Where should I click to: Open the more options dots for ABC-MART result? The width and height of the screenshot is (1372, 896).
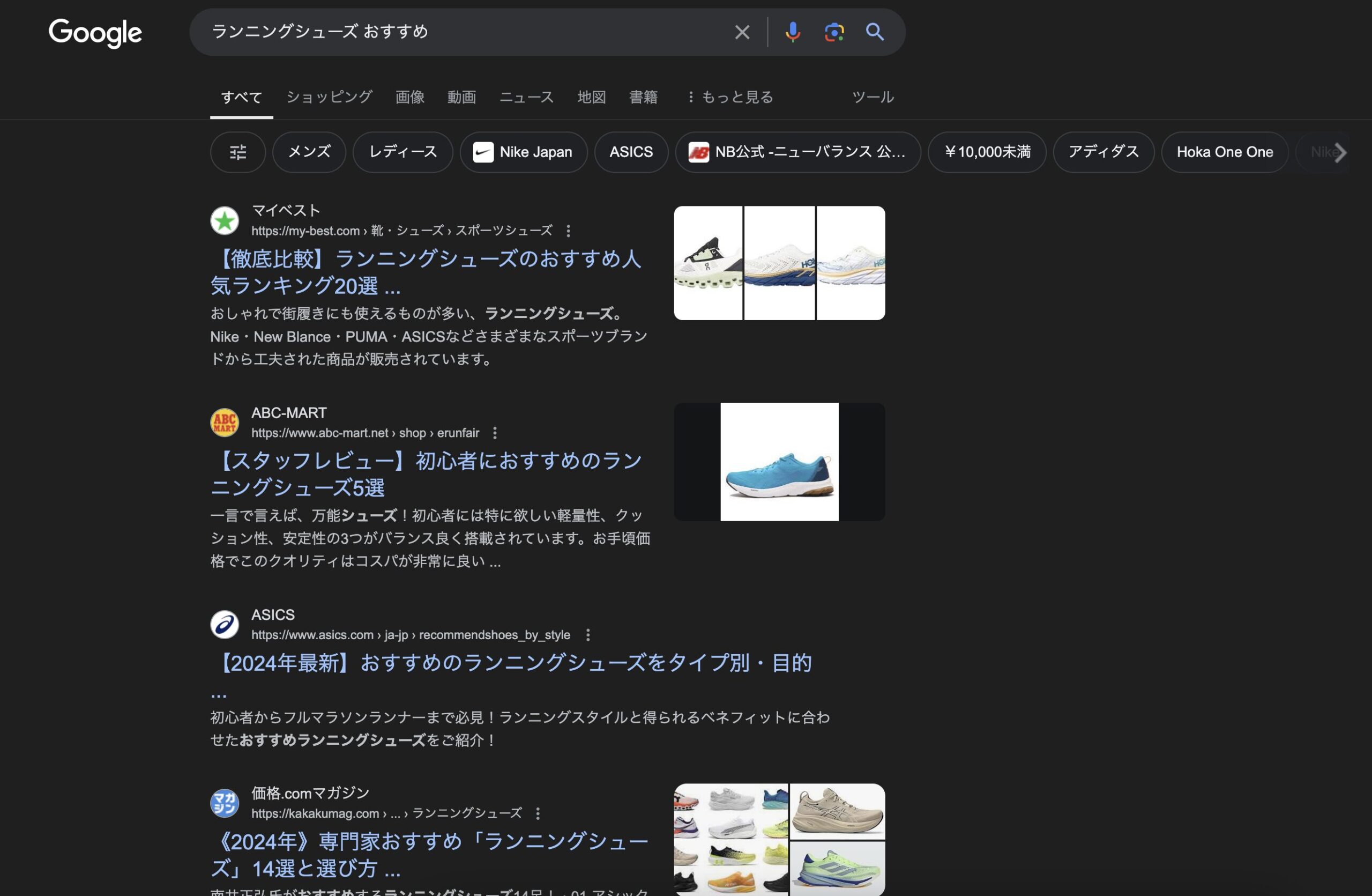495,433
